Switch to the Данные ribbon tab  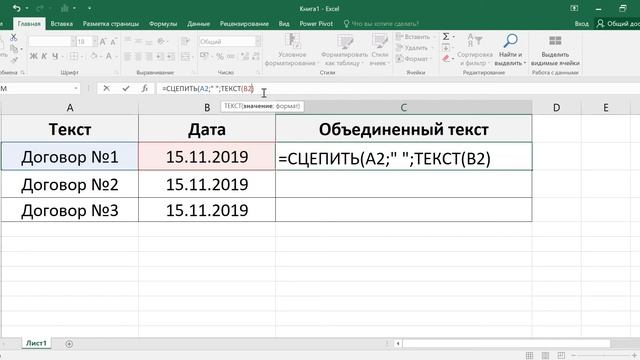point(198,24)
